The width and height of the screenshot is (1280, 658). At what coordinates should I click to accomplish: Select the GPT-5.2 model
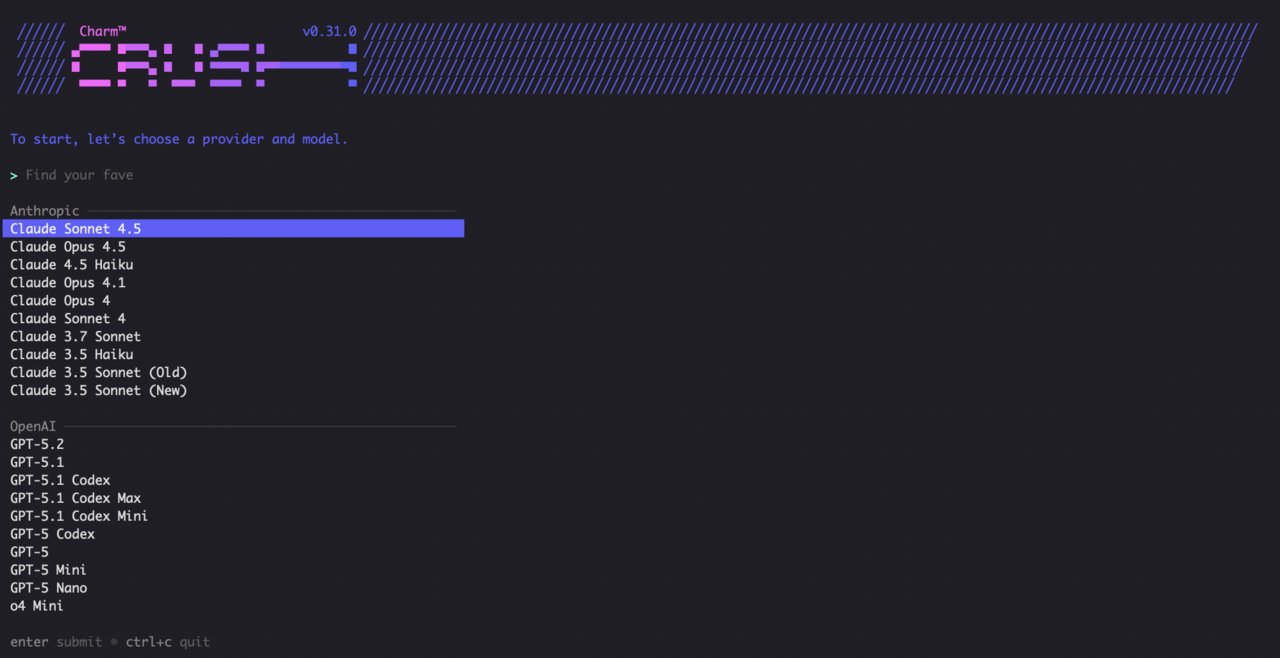37,444
